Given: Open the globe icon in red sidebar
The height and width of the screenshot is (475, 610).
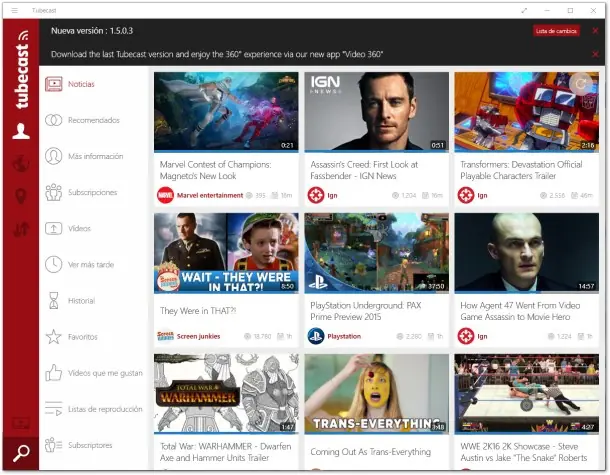Looking at the screenshot, I should tap(21, 163).
